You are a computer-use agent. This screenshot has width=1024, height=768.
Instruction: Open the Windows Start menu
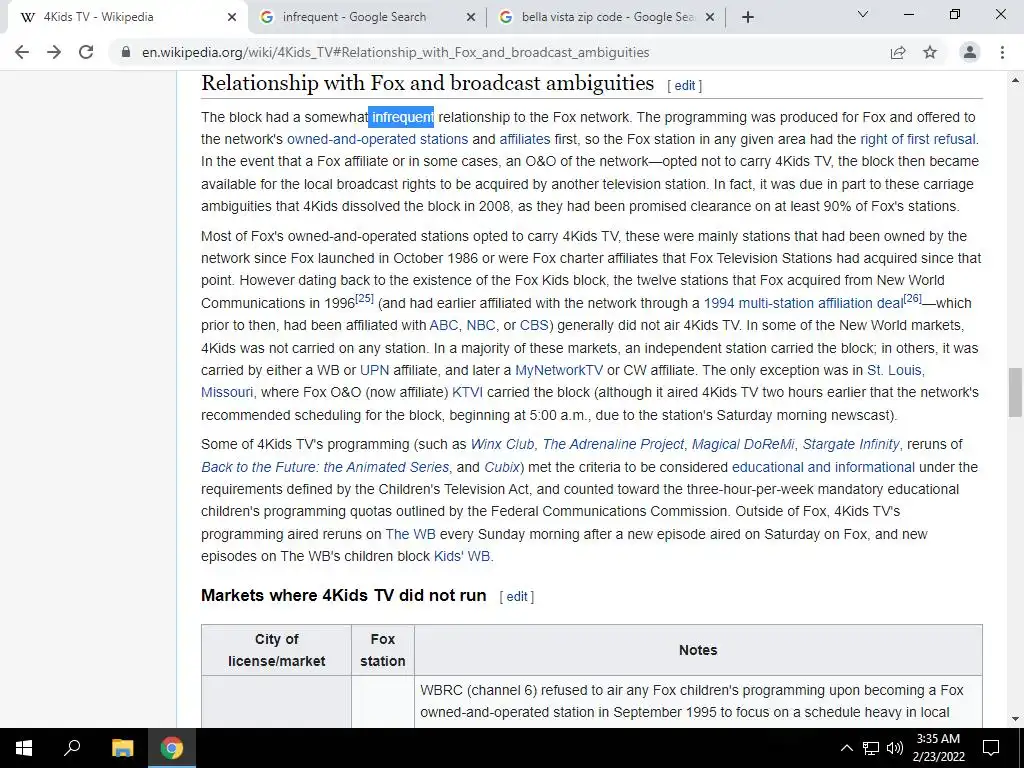point(24,748)
